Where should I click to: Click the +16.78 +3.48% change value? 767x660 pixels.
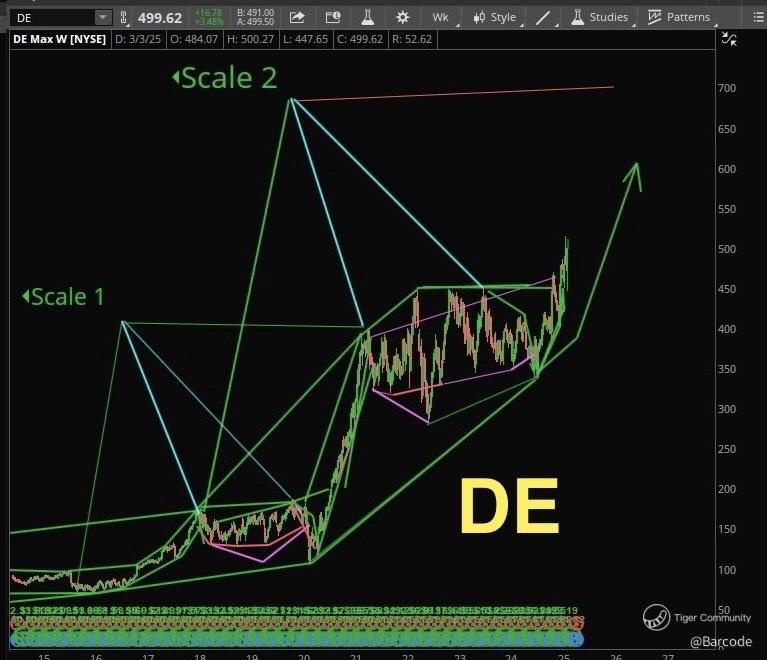click(209, 18)
